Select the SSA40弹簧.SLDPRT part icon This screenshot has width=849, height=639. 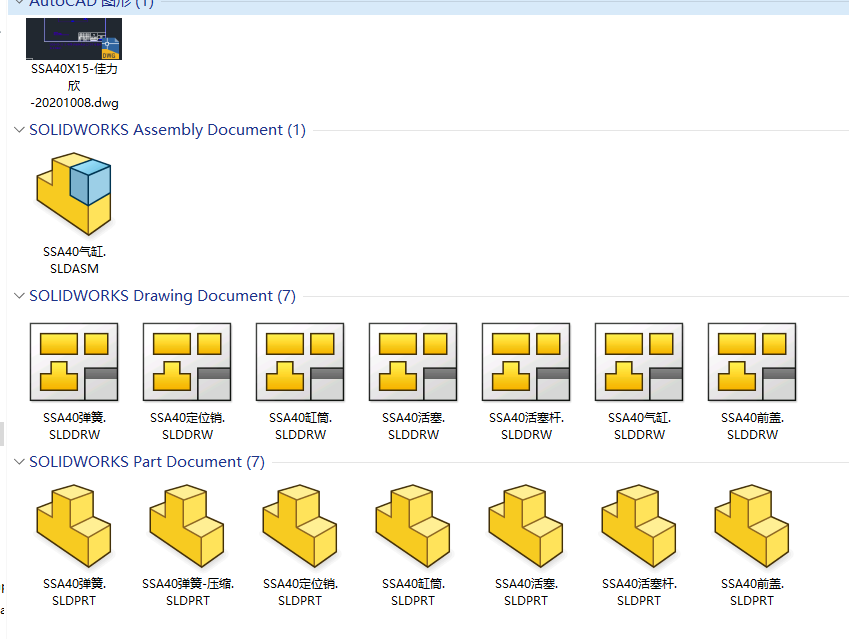(74, 526)
